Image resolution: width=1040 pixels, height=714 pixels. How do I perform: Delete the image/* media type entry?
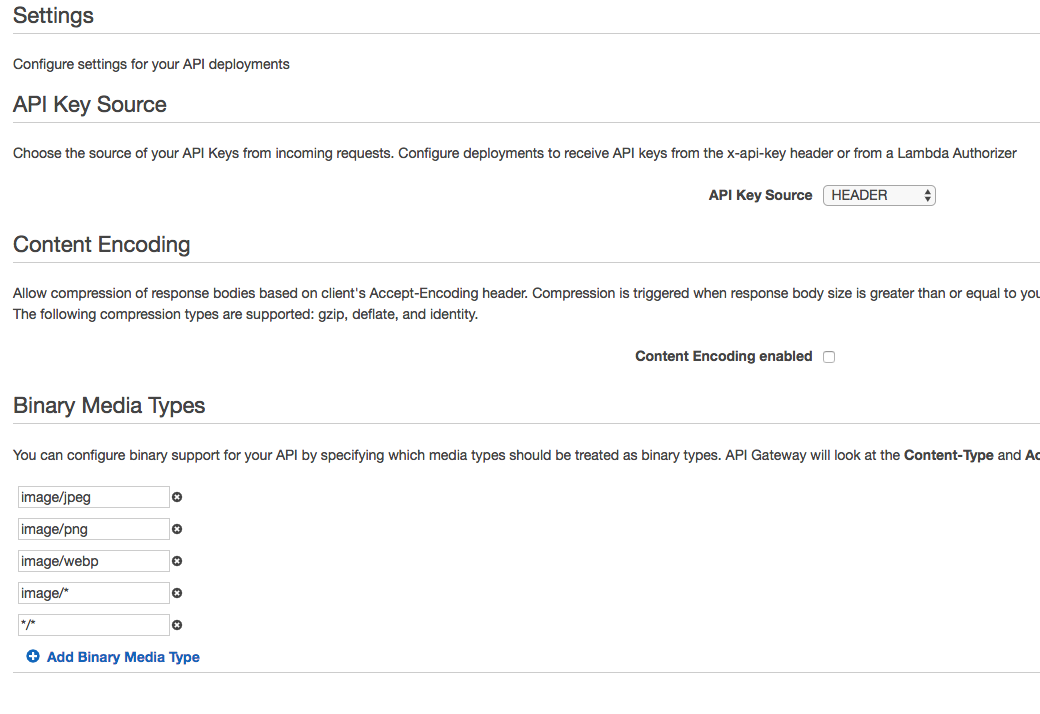[x=177, y=593]
